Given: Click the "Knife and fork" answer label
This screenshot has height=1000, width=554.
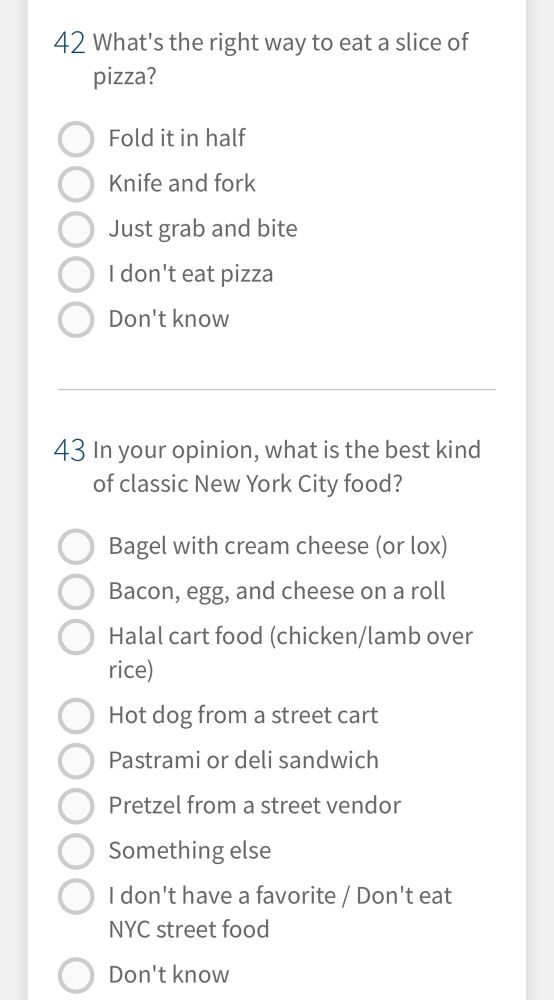Looking at the screenshot, I should click(x=182, y=183).
